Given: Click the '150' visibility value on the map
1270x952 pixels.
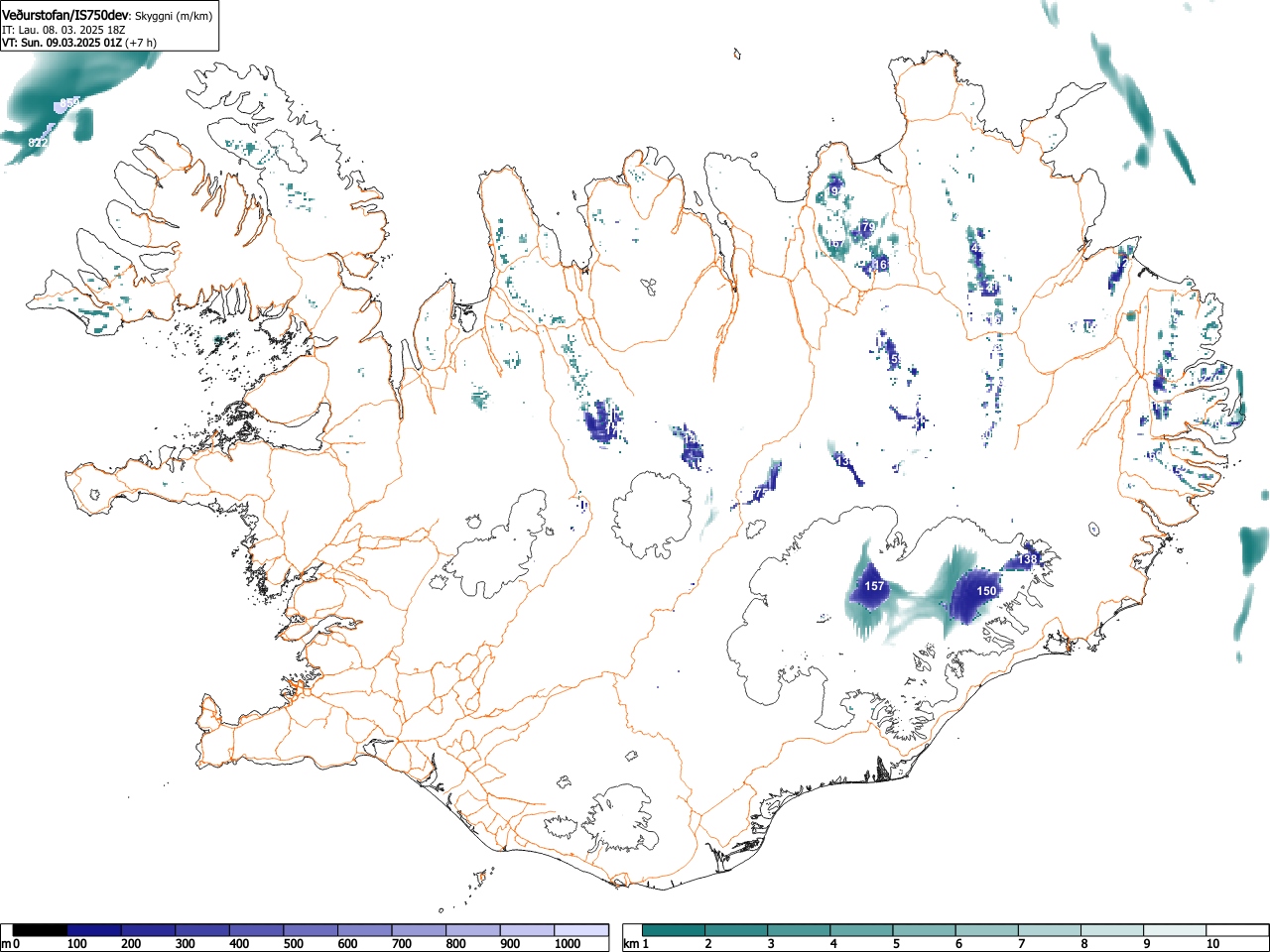Looking at the screenshot, I should (986, 591).
